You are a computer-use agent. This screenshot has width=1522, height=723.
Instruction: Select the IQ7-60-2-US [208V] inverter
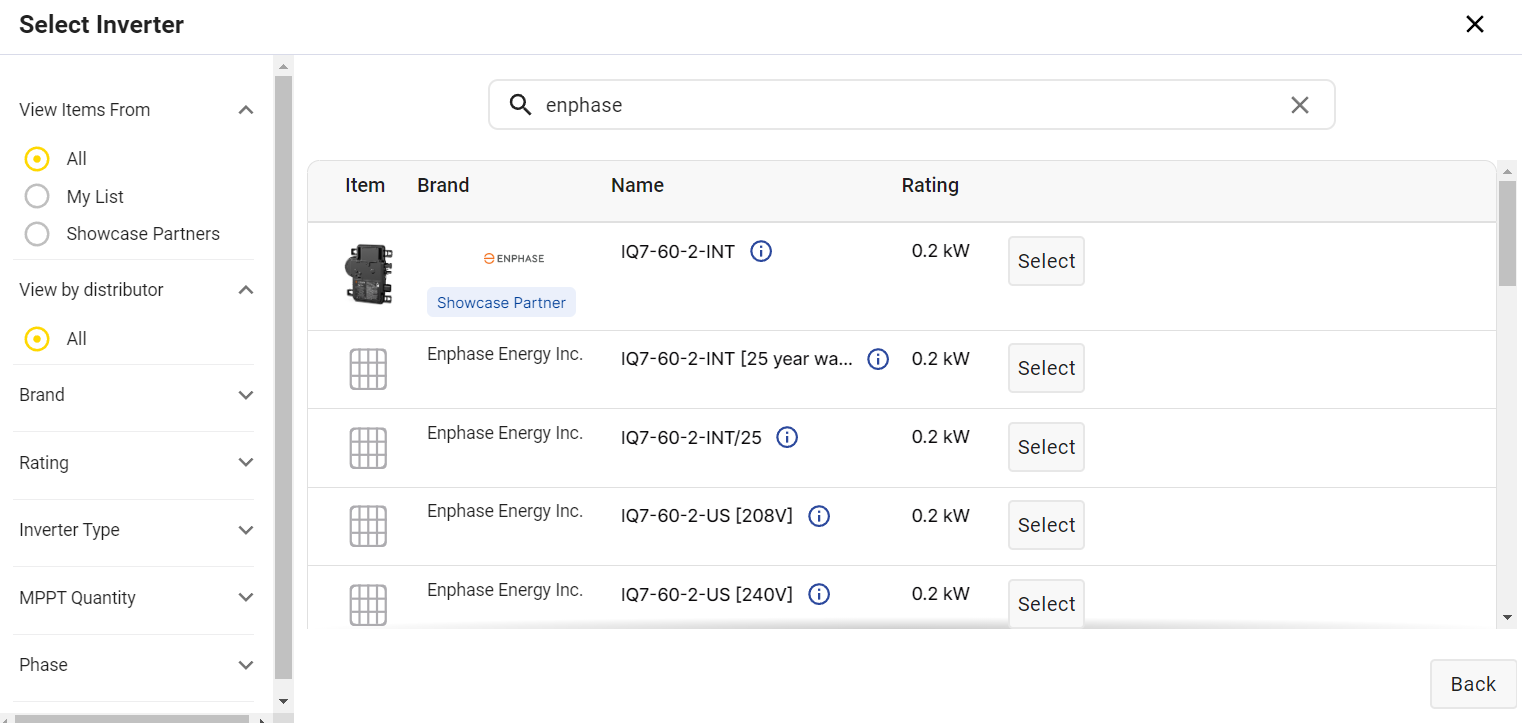1046,525
